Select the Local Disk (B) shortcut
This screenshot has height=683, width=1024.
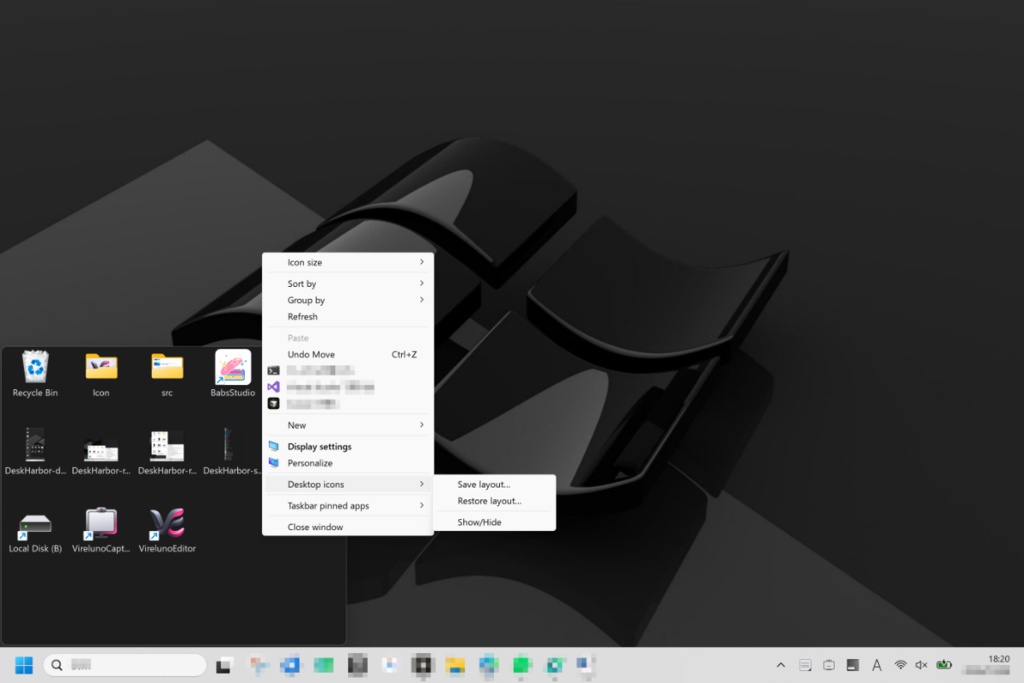[35, 530]
